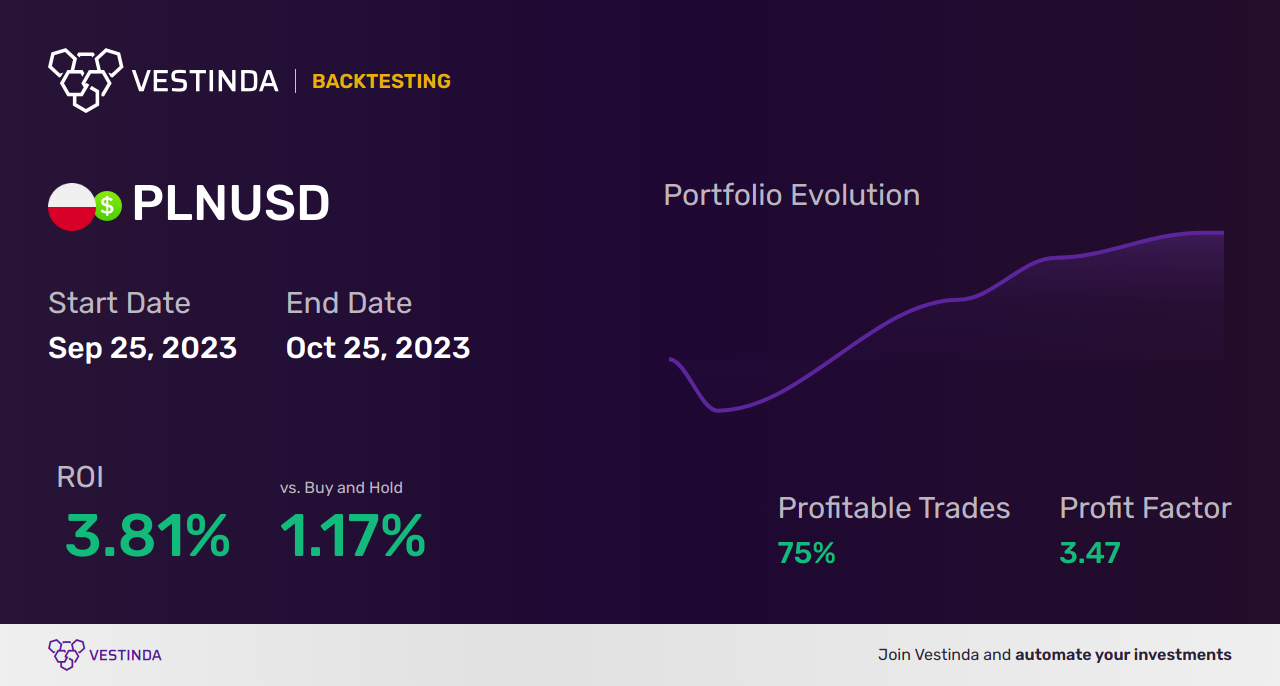The width and height of the screenshot is (1280, 686).
Task: Click the Start Date value Sep 25, 2023
Action: 143,348
